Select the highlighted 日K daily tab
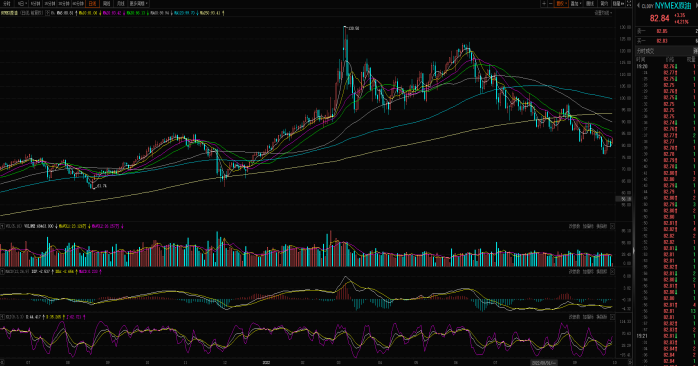698x366 pixels. (x=92, y=4)
